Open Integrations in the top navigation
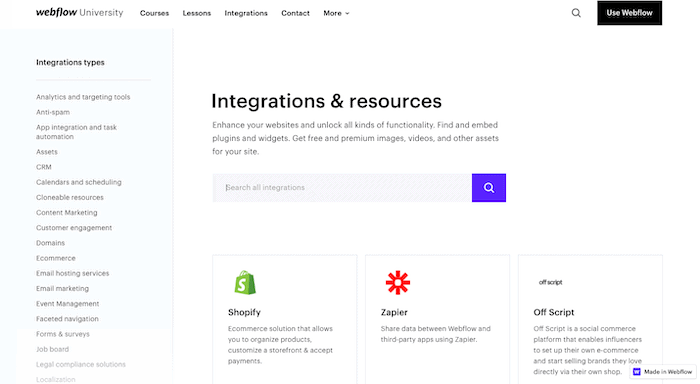Viewport: 700px width, 384px height. pos(246,13)
